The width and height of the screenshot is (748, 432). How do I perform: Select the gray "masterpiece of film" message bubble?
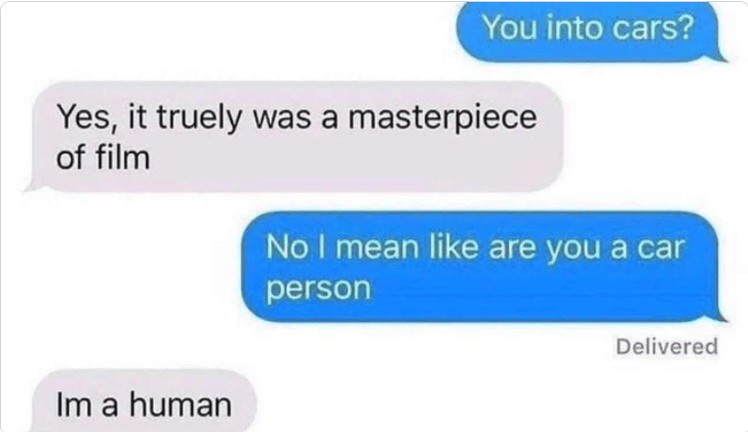[x=295, y=137]
